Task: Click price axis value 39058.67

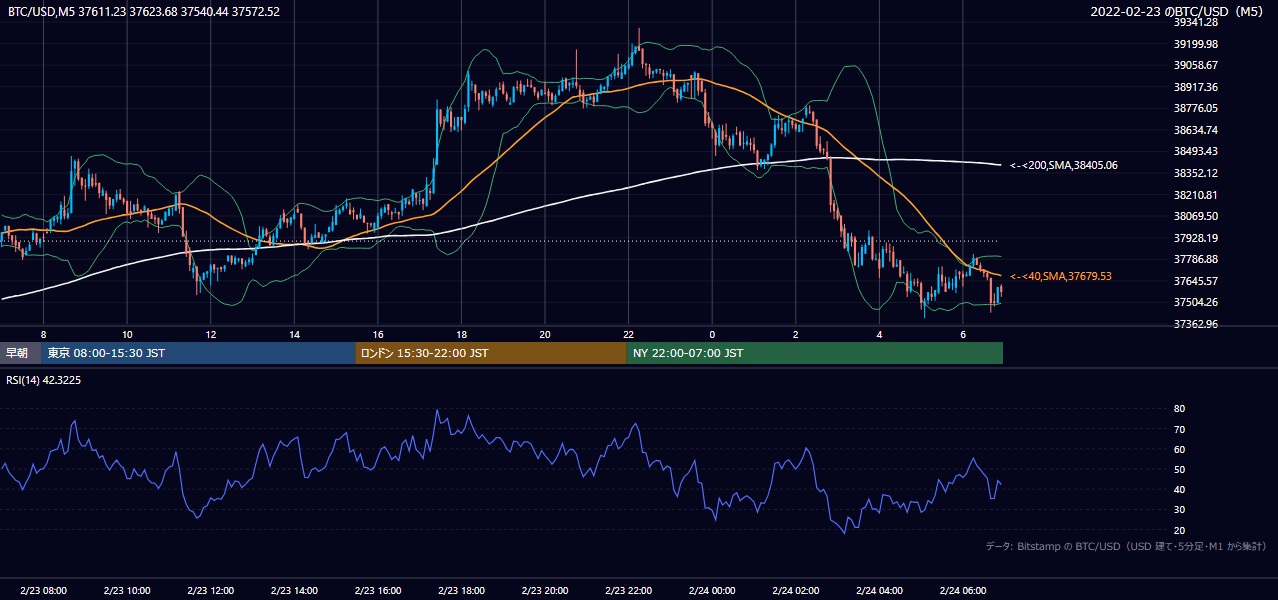Action: [1195, 65]
